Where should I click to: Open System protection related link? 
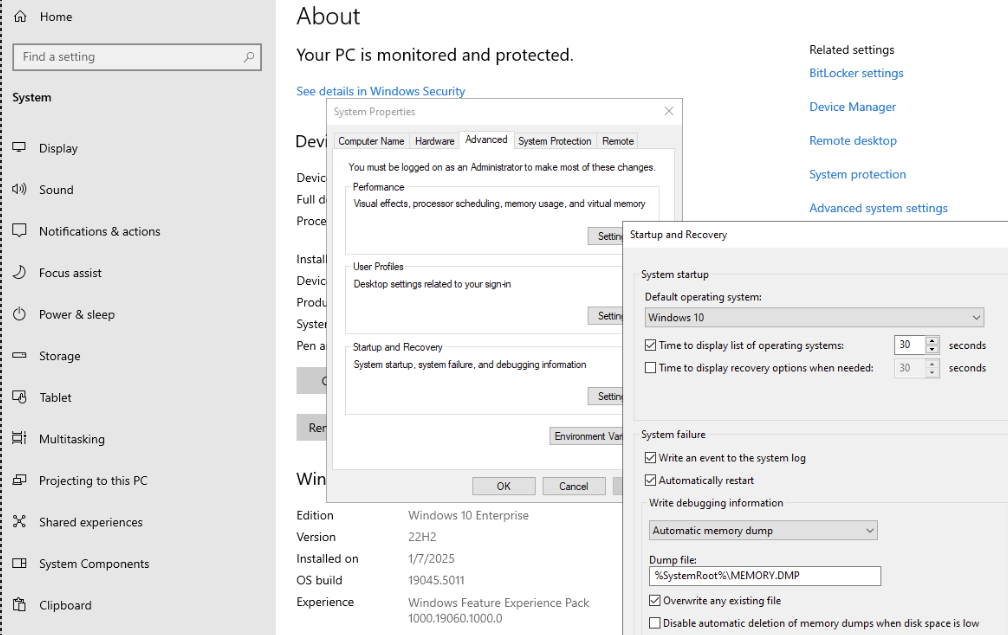[x=858, y=174]
